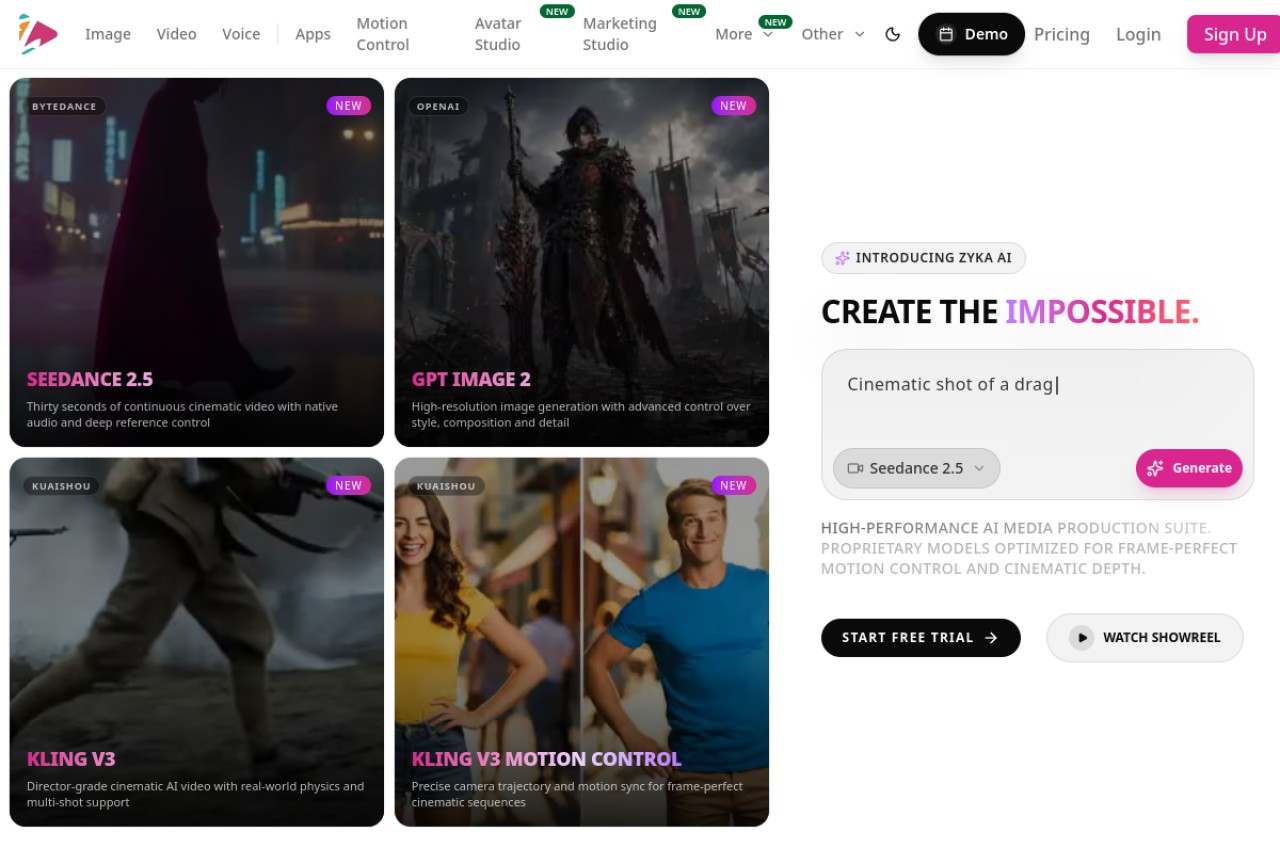Open the Voice menu item
This screenshot has width=1280, height=853.
tap(241, 34)
